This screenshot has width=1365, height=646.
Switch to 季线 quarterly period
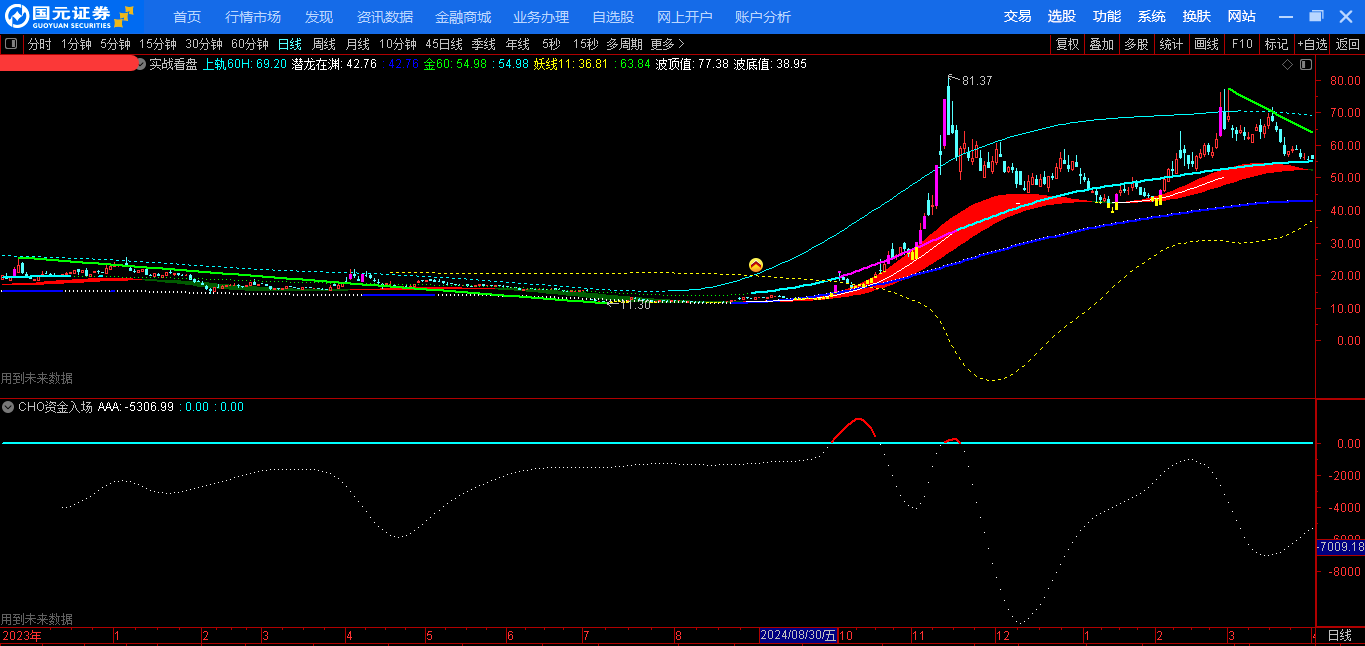pyautogui.click(x=484, y=44)
